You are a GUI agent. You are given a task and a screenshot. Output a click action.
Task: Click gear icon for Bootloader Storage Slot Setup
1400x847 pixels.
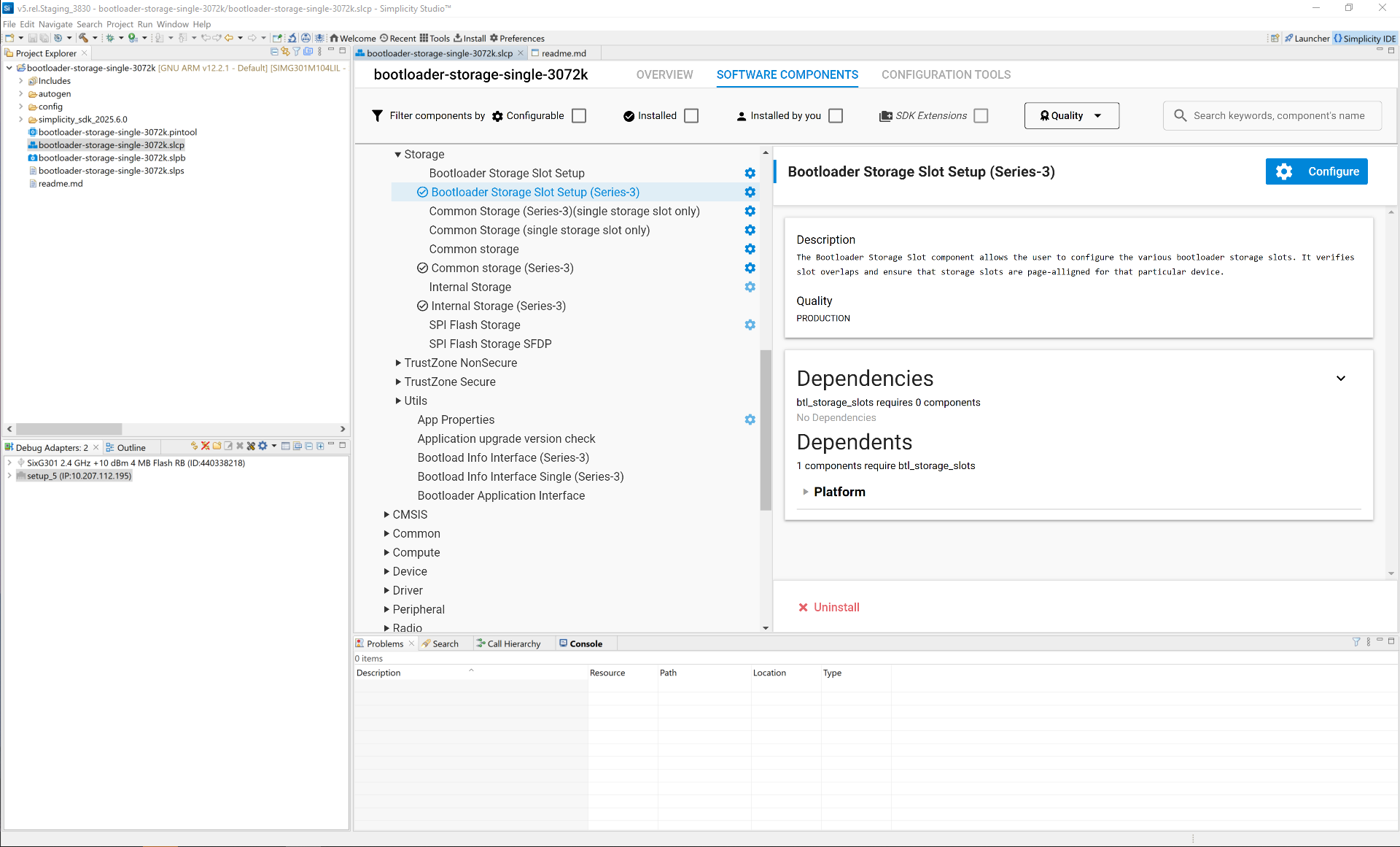tap(750, 173)
